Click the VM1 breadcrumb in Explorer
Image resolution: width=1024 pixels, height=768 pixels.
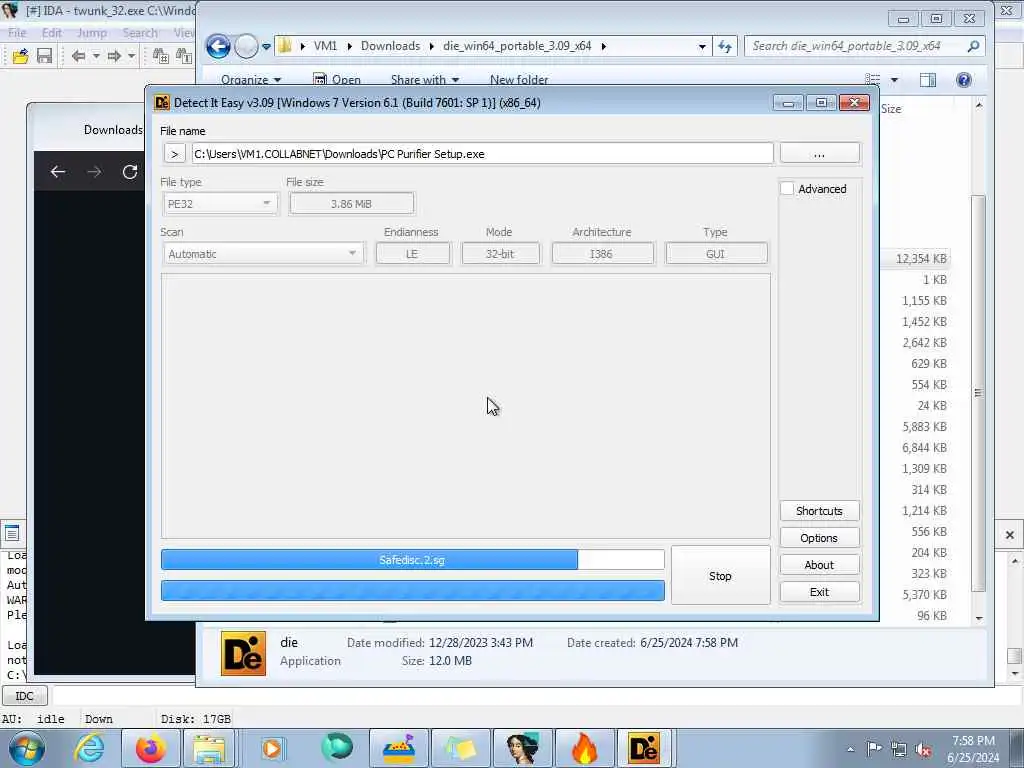(325, 46)
